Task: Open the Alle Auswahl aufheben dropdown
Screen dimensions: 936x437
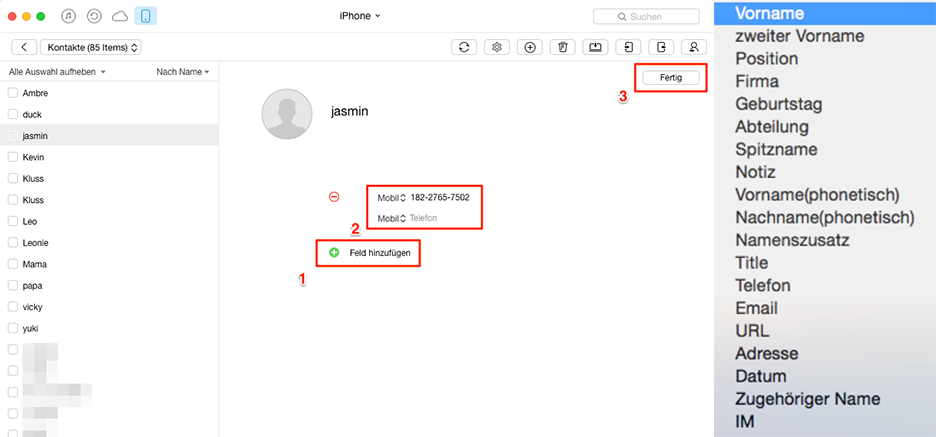Action: coord(57,72)
